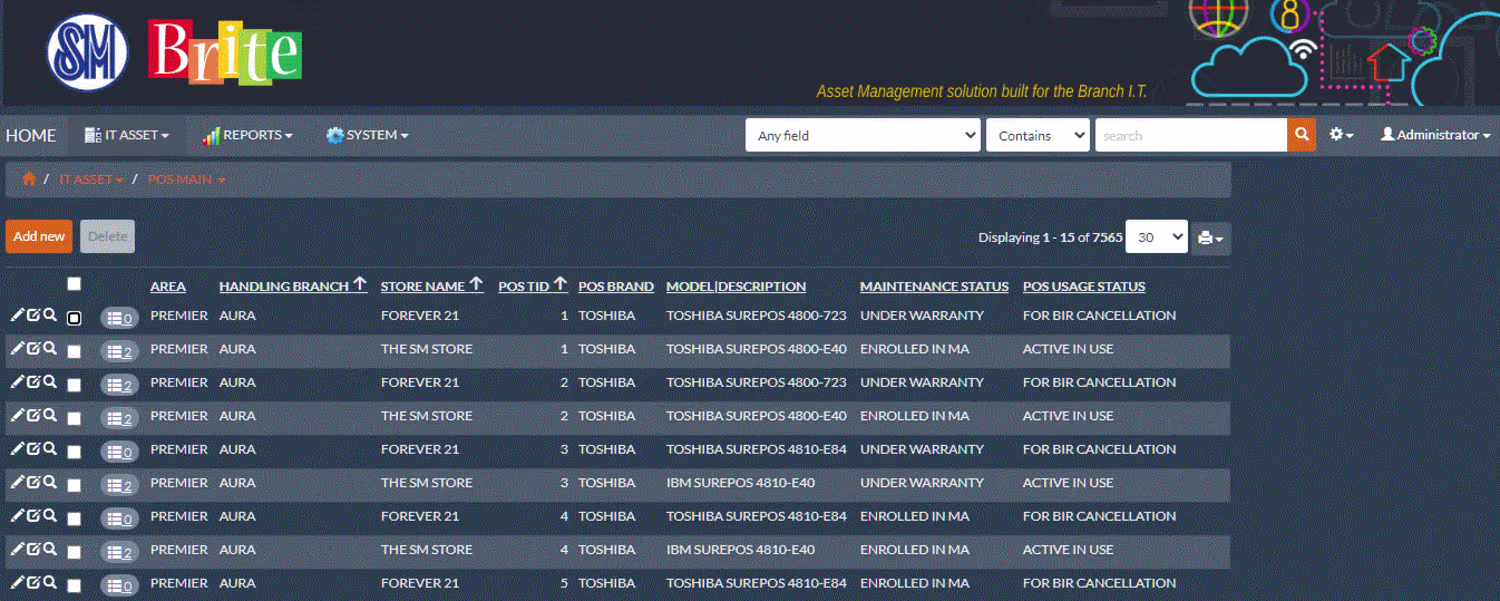Sort by the AREA column header

click(x=168, y=286)
